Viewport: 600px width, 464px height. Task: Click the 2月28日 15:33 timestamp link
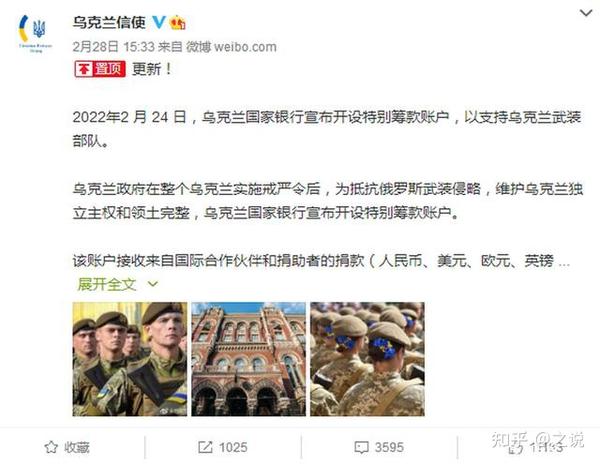114,47
